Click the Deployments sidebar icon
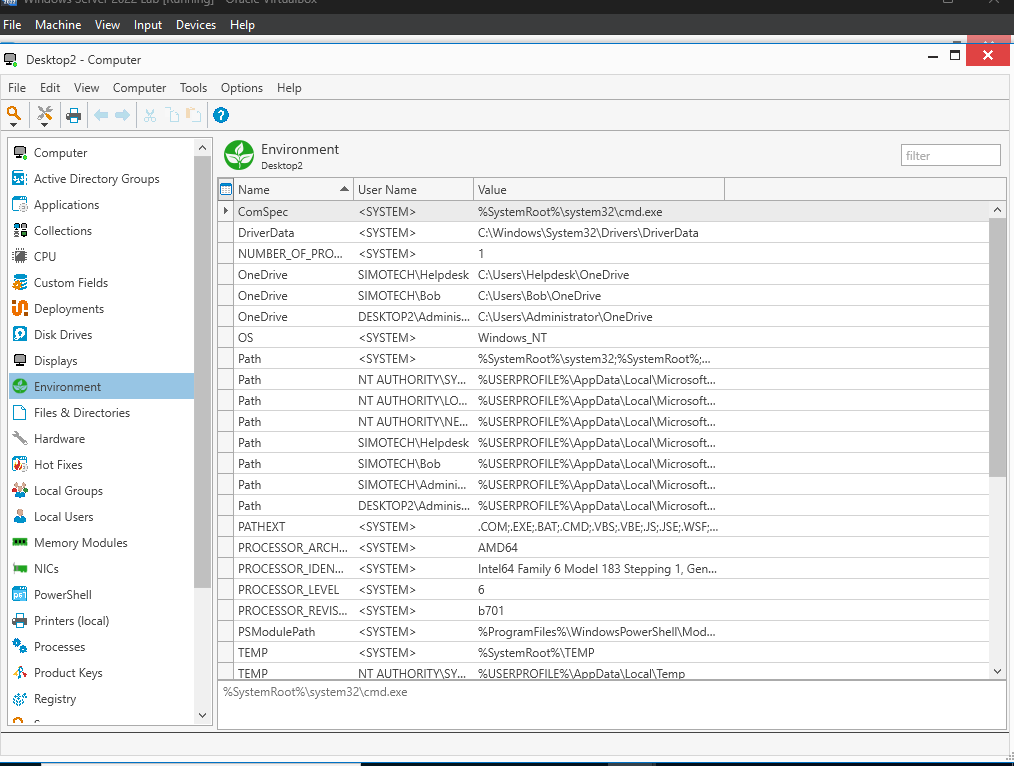The width and height of the screenshot is (1014, 766). tap(20, 308)
